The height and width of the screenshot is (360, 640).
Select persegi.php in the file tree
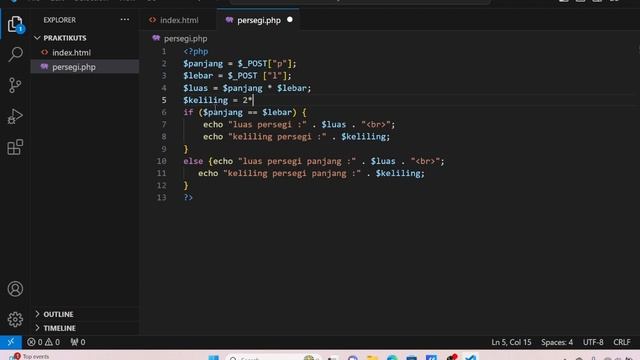coord(74,67)
